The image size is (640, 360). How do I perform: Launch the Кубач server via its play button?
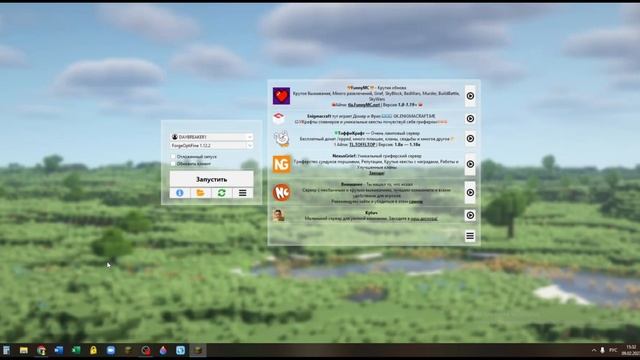(470, 215)
